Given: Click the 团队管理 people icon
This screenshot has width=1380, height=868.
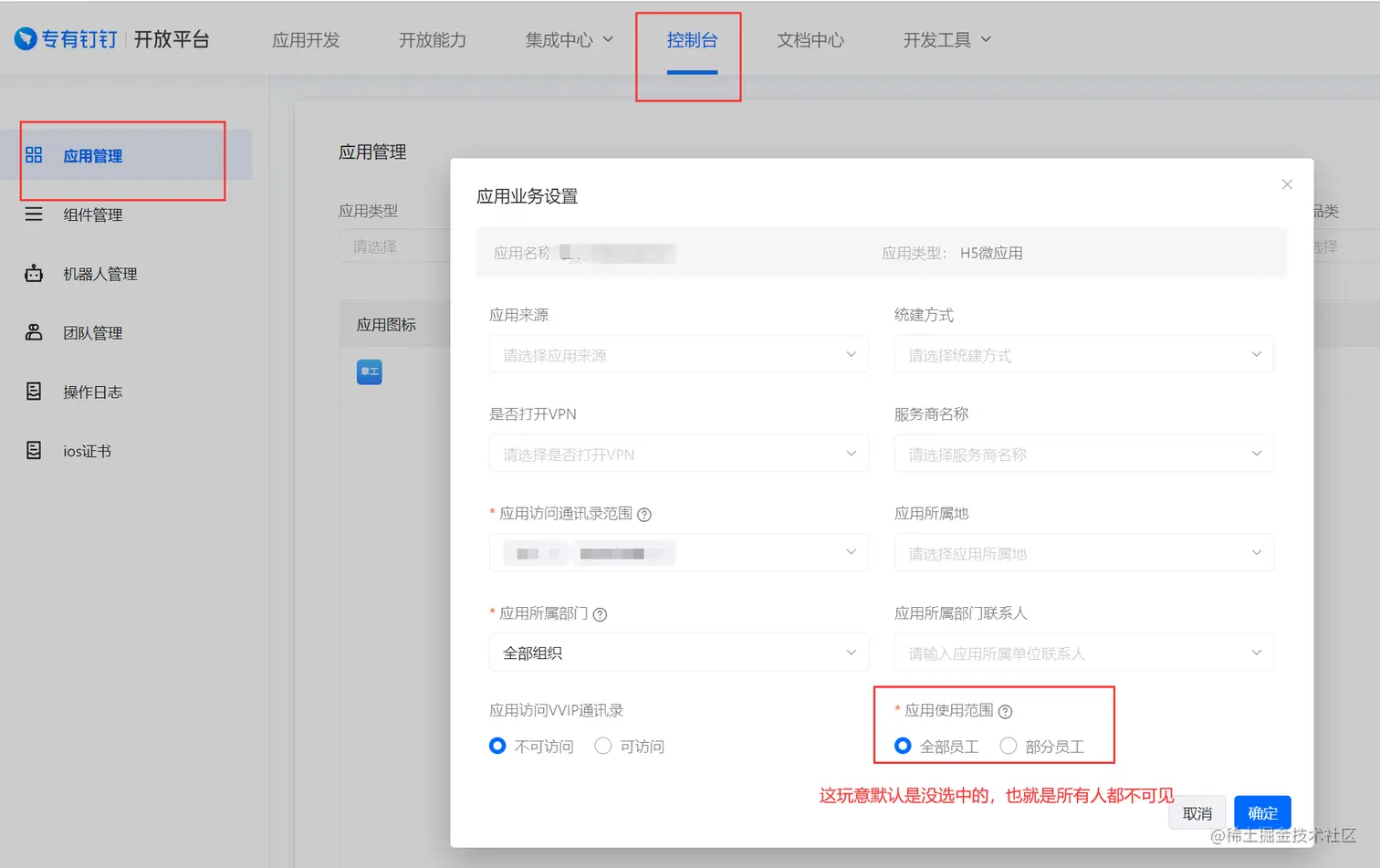Looking at the screenshot, I should click(x=34, y=332).
